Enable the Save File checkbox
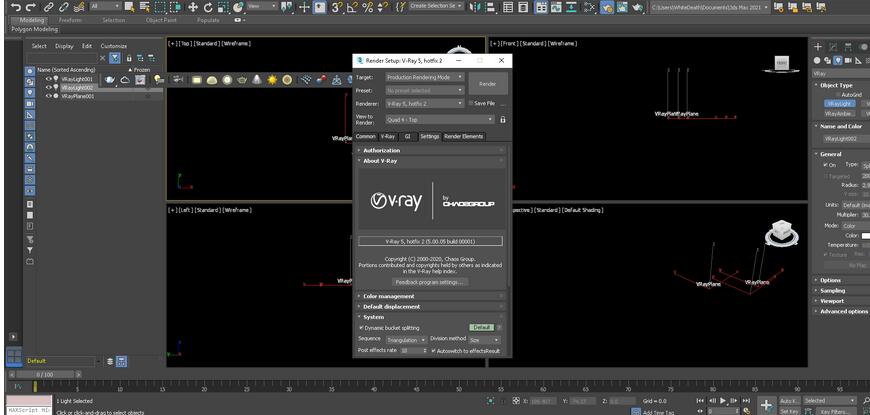870x415 pixels. (x=471, y=103)
